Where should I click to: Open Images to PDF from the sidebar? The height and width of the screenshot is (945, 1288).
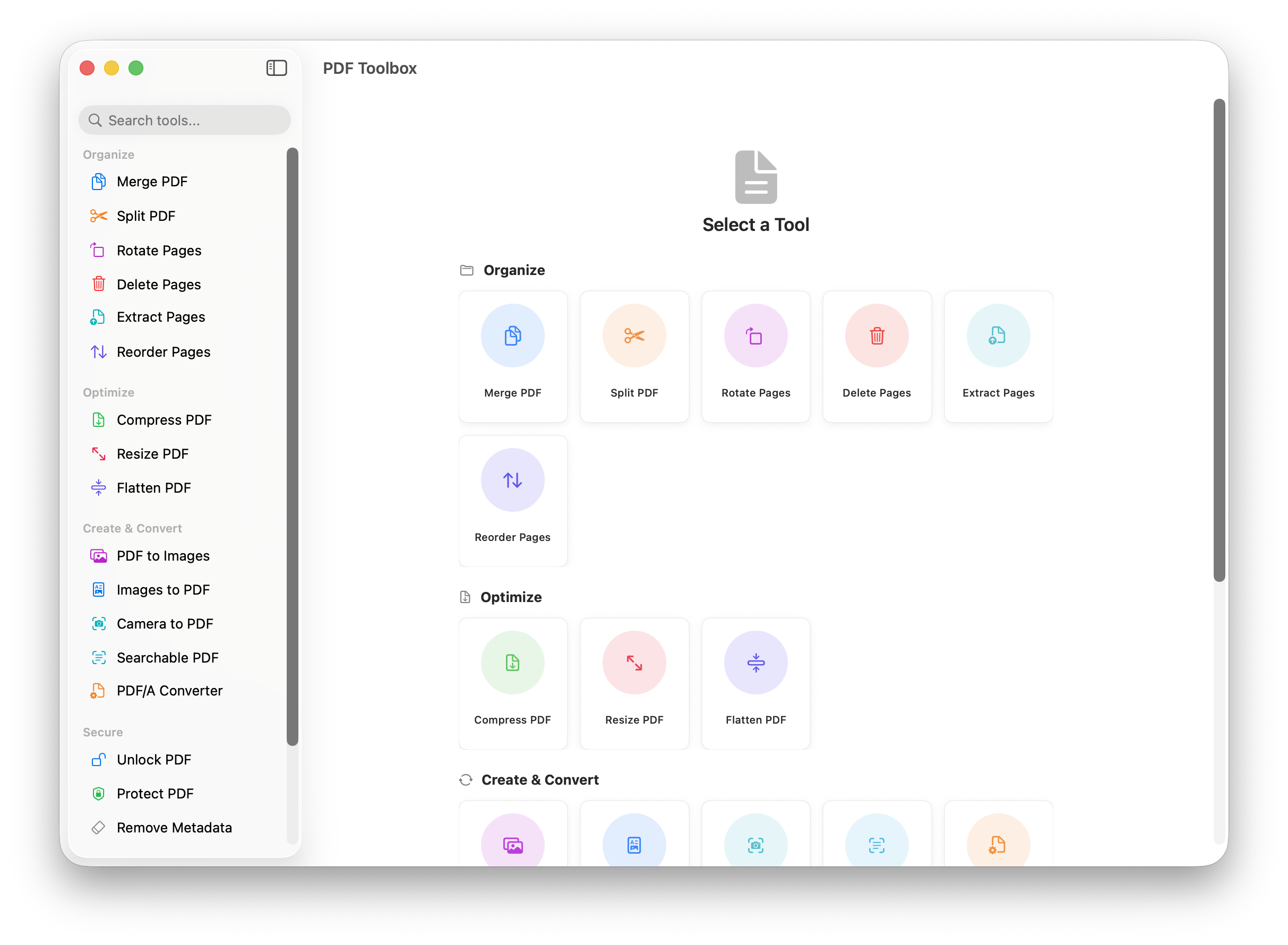(162, 589)
